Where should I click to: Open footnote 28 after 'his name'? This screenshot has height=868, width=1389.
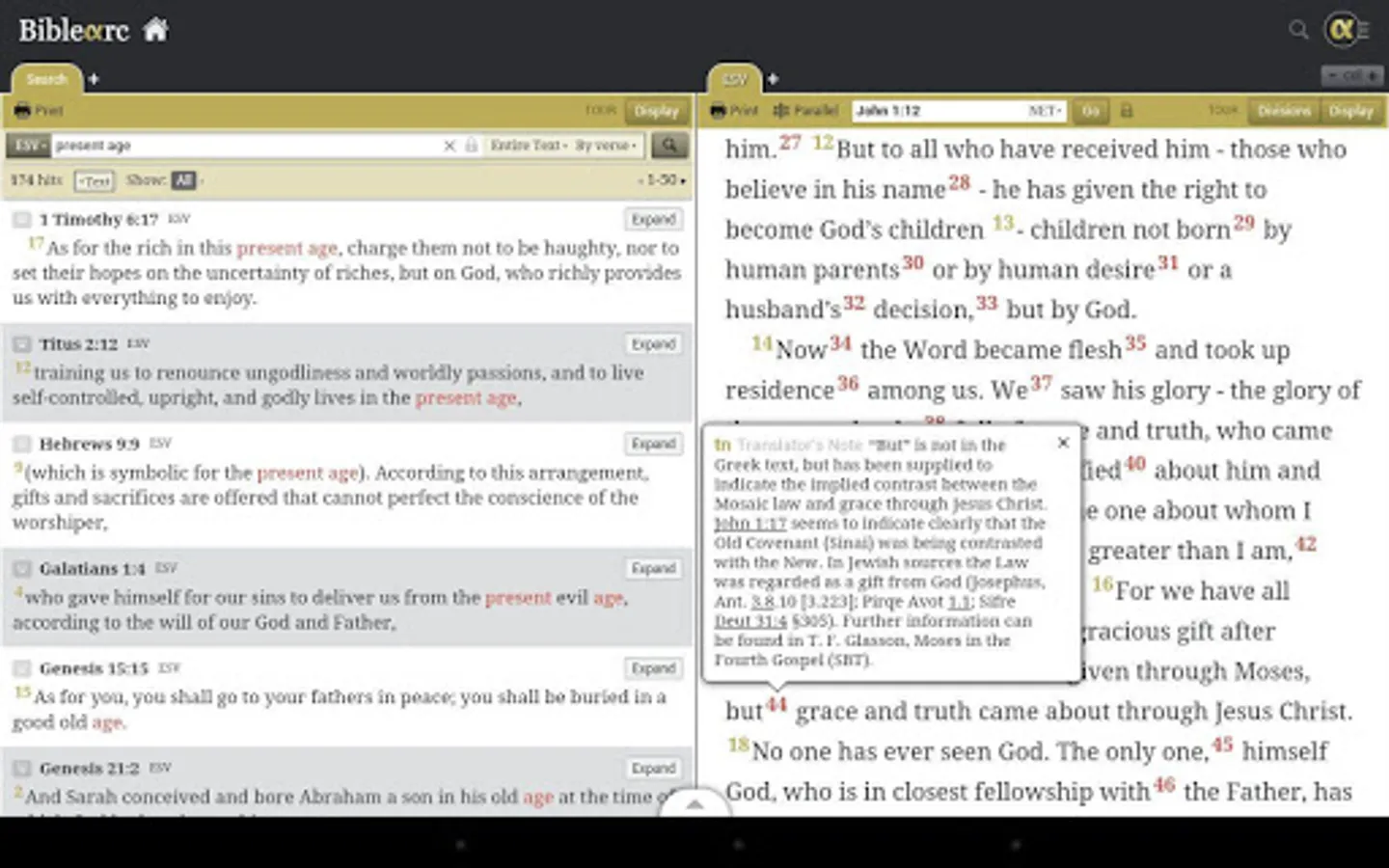pos(959,181)
